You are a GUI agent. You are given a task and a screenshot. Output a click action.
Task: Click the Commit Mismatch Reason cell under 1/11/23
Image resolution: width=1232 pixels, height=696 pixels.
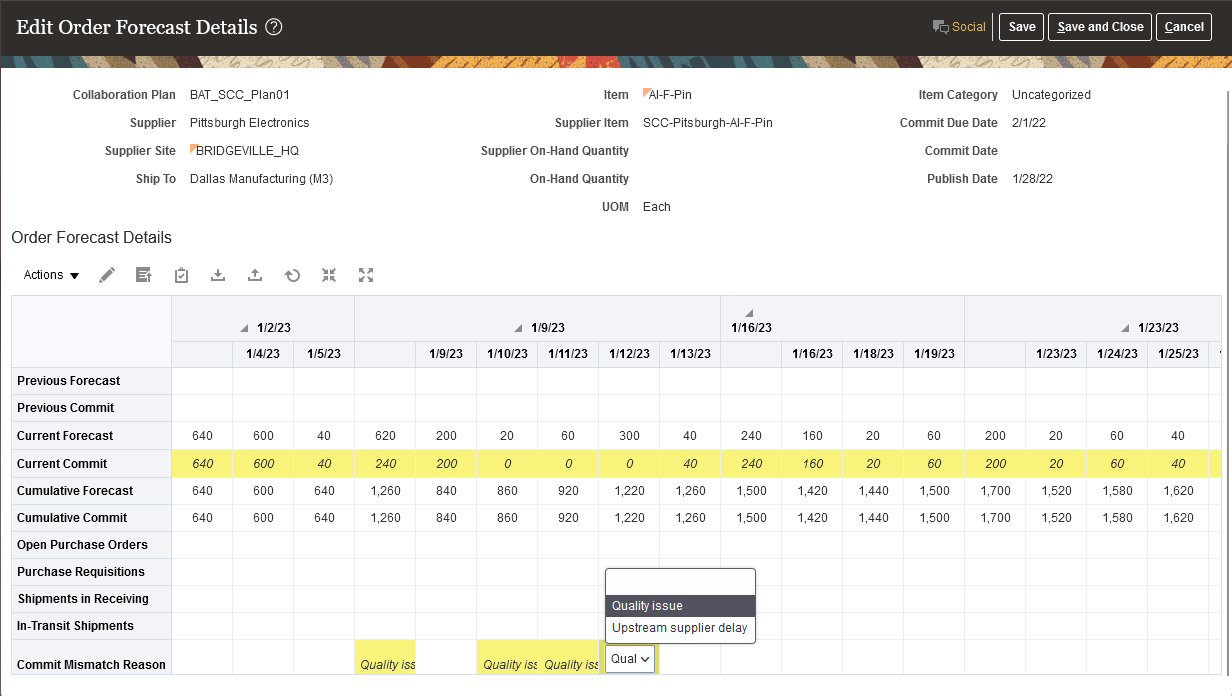tap(568, 659)
